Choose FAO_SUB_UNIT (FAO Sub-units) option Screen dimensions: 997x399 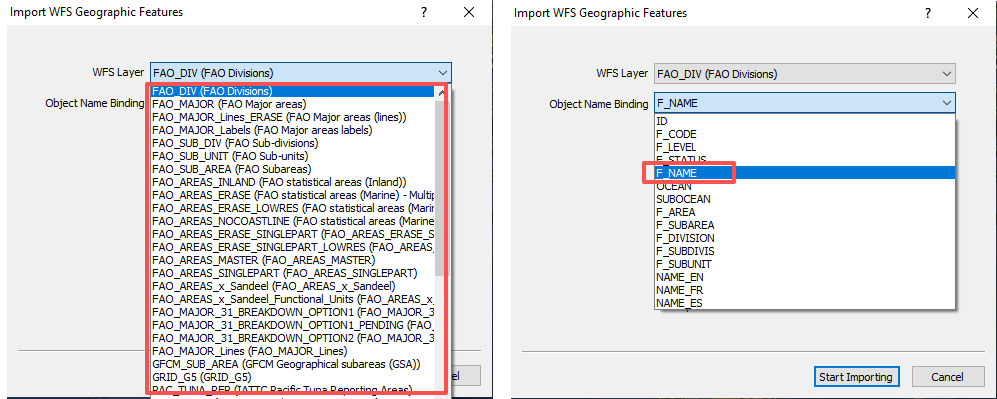[293, 156]
